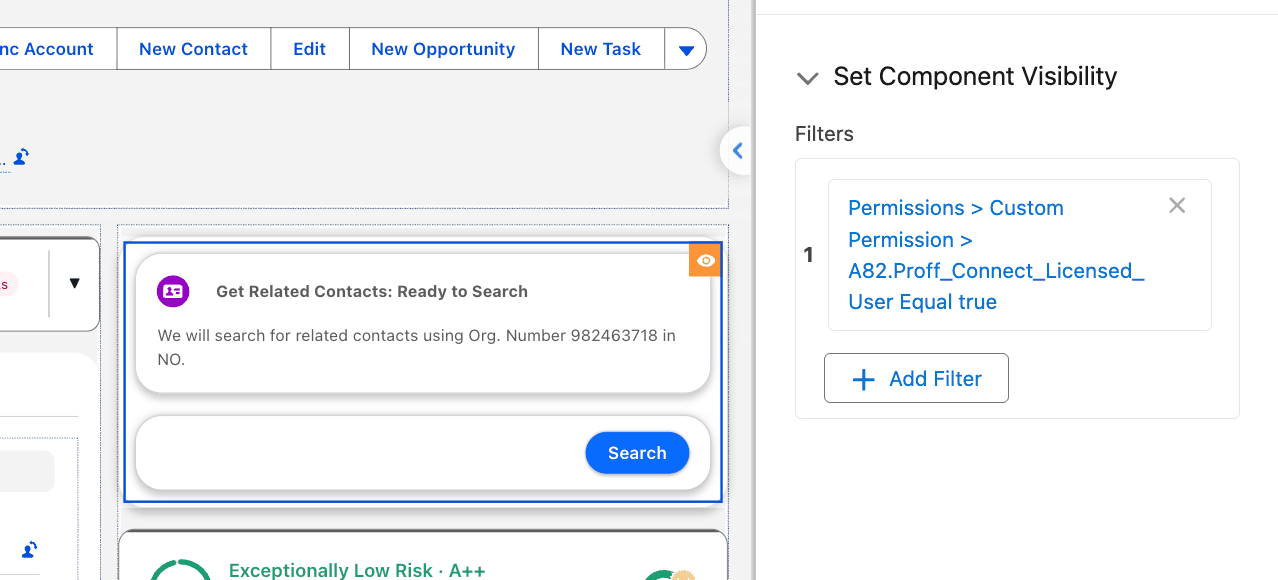Viewport: 1278px width, 580px height.
Task: Click the Get Related Contacts heading
Action: pyautogui.click(x=372, y=292)
